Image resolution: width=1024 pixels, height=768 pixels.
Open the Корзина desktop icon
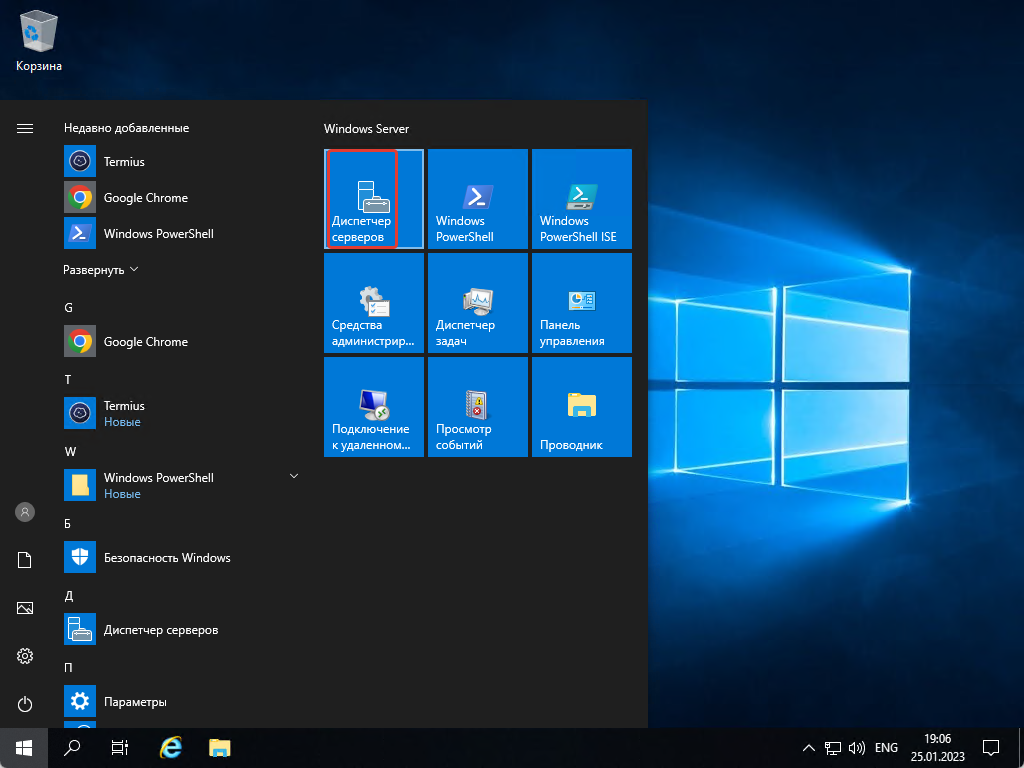tap(39, 40)
